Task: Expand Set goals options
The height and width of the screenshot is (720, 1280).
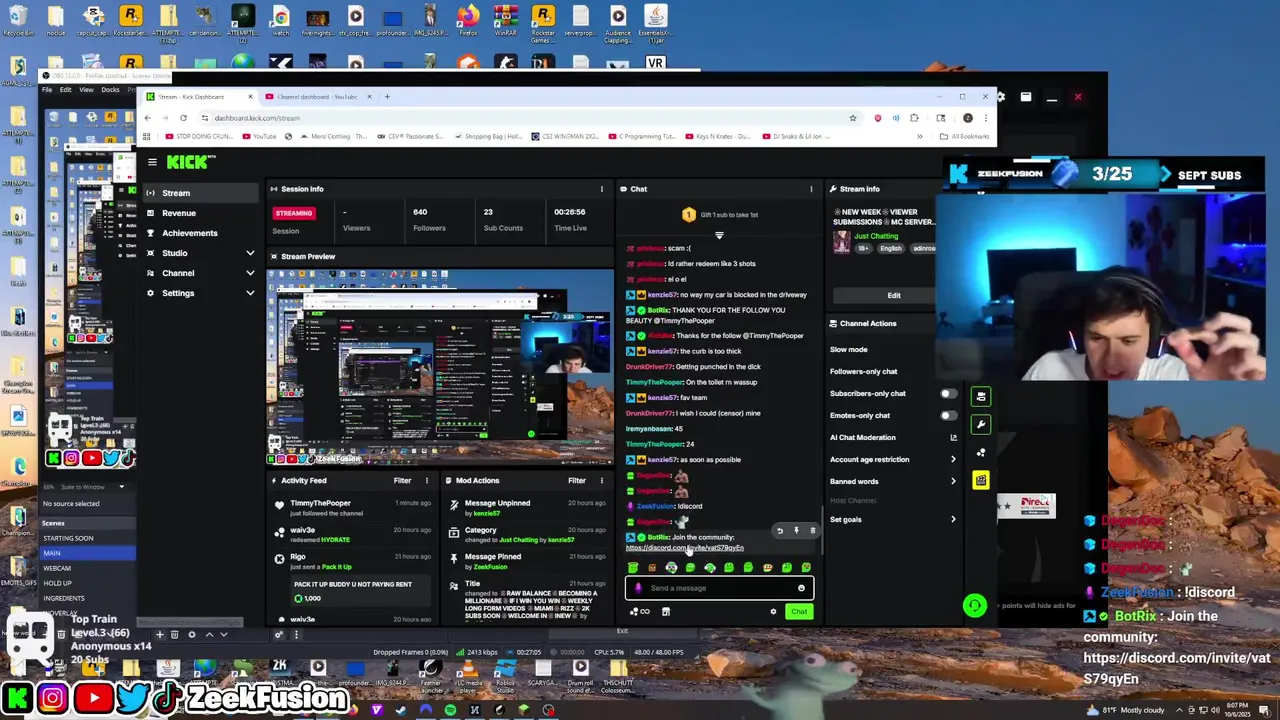Action: pos(953,519)
